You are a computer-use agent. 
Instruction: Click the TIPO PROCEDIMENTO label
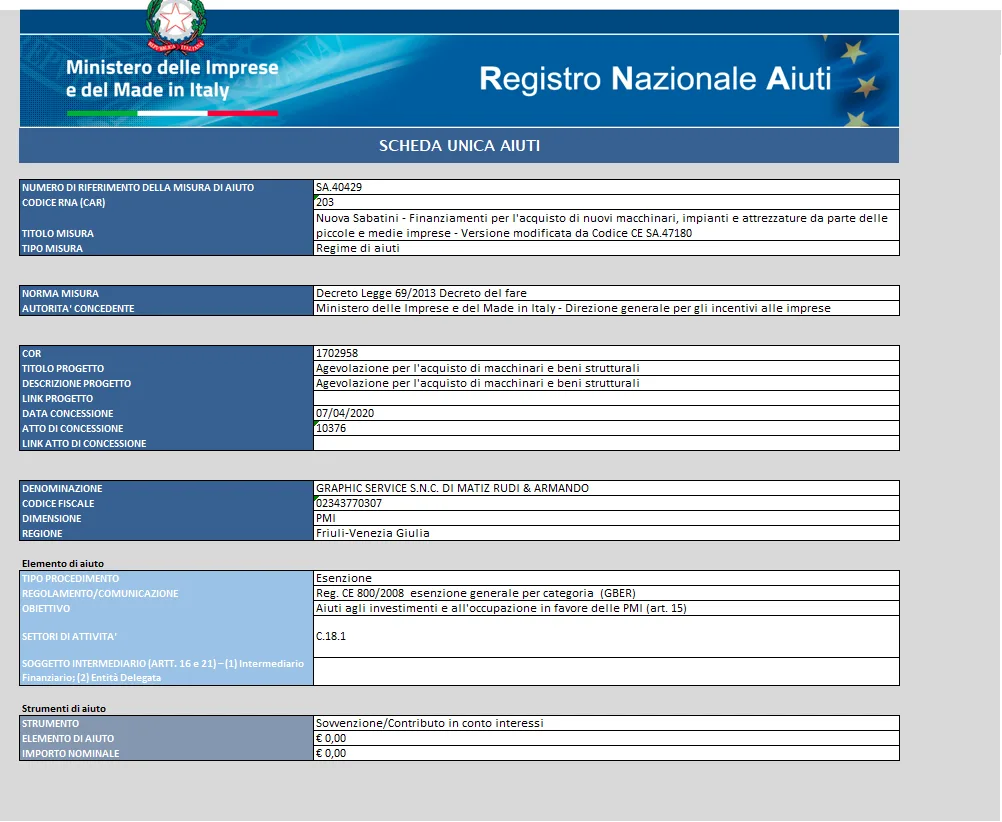tap(70, 579)
